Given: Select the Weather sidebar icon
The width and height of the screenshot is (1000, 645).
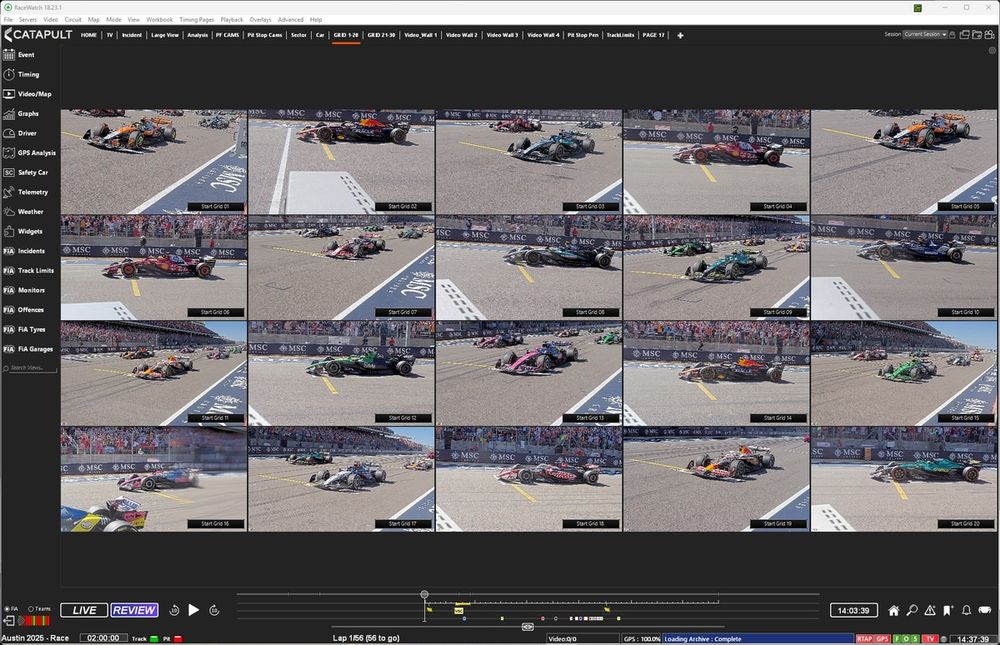Looking at the screenshot, I should coord(10,212).
